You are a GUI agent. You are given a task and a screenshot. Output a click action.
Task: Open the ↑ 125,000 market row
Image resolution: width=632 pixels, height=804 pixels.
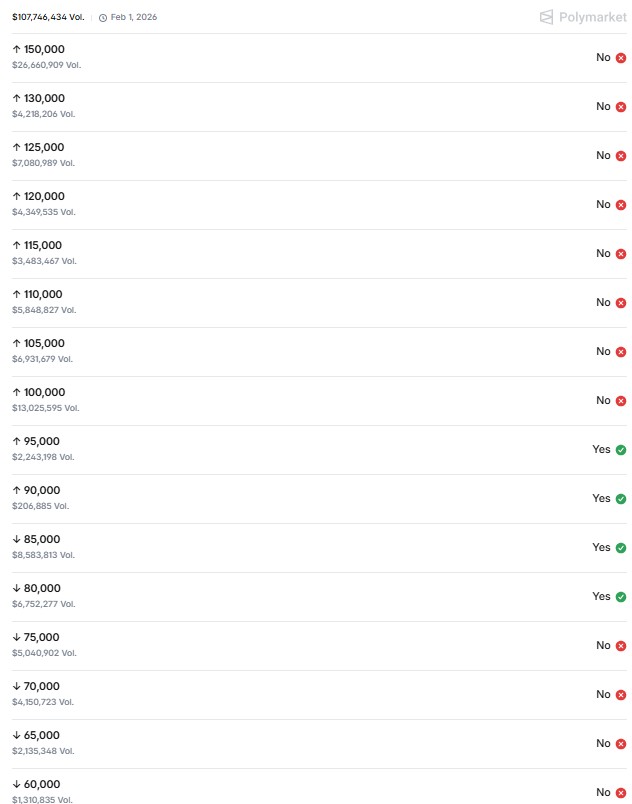tap(300, 155)
